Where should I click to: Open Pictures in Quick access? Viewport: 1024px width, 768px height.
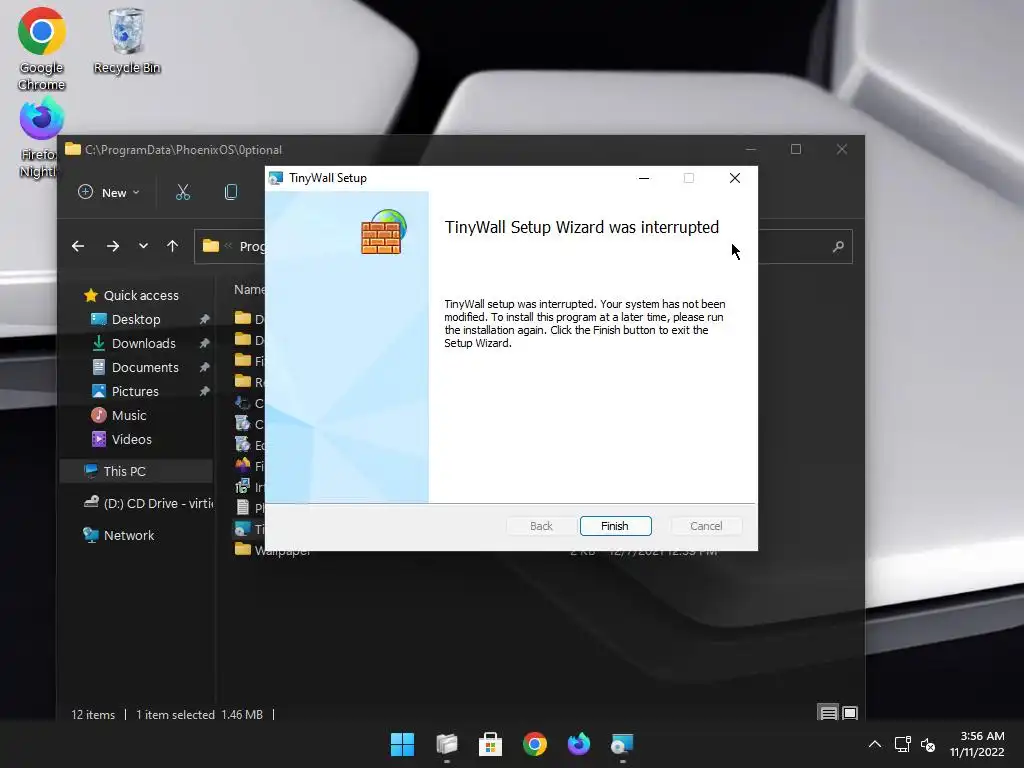coord(126,391)
